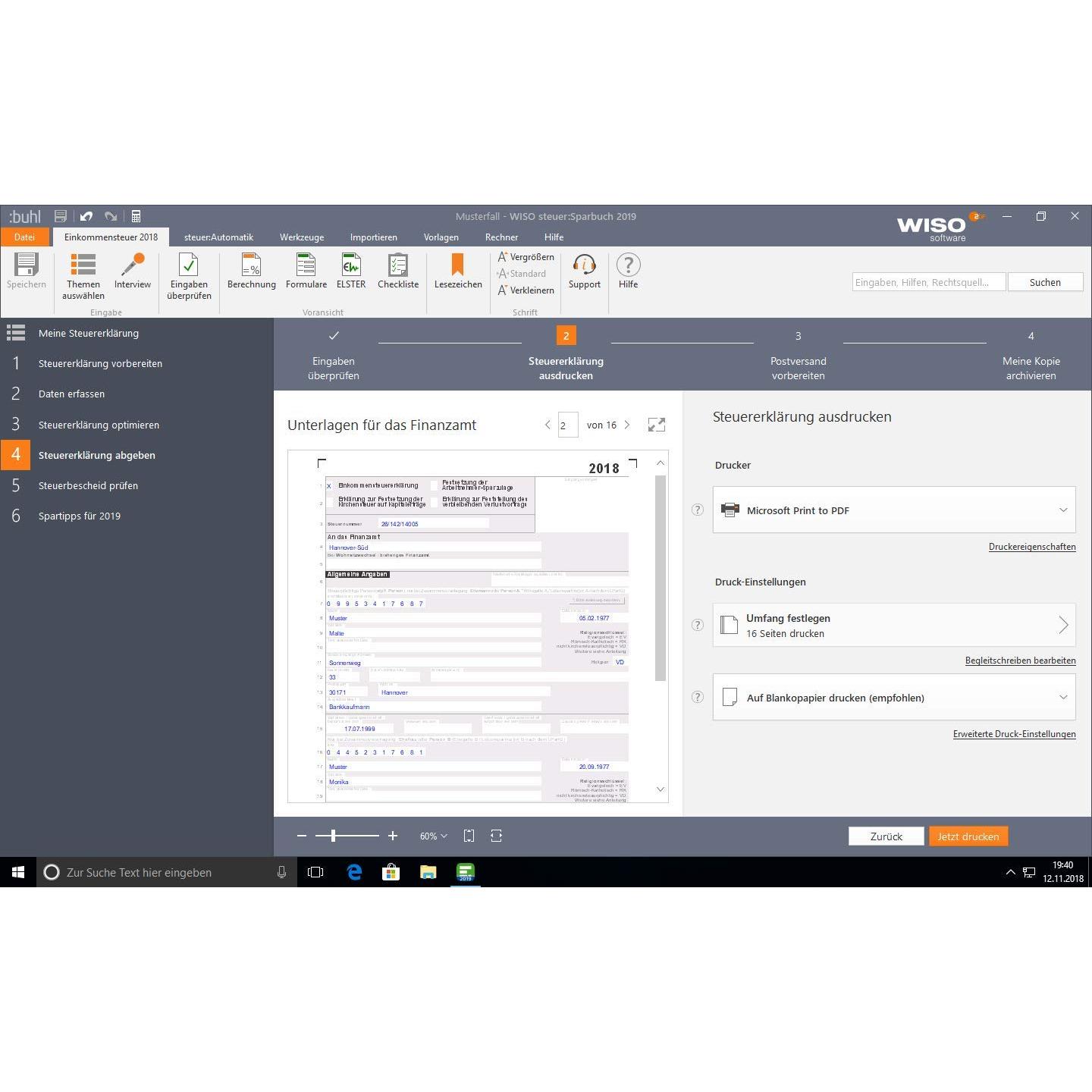Open Themen auswählen
Viewport: 1092px width, 1092px height.
pyautogui.click(x=83, y=277)
